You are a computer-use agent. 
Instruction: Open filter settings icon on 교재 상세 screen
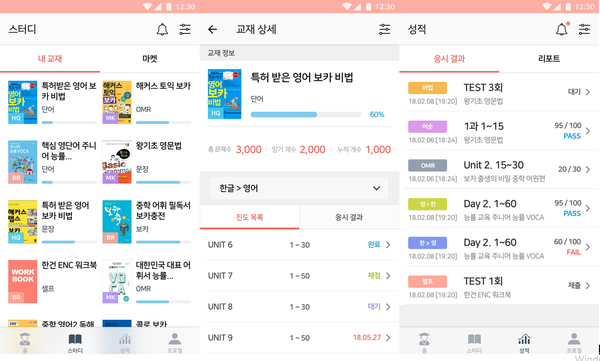(x=385, y=29)
